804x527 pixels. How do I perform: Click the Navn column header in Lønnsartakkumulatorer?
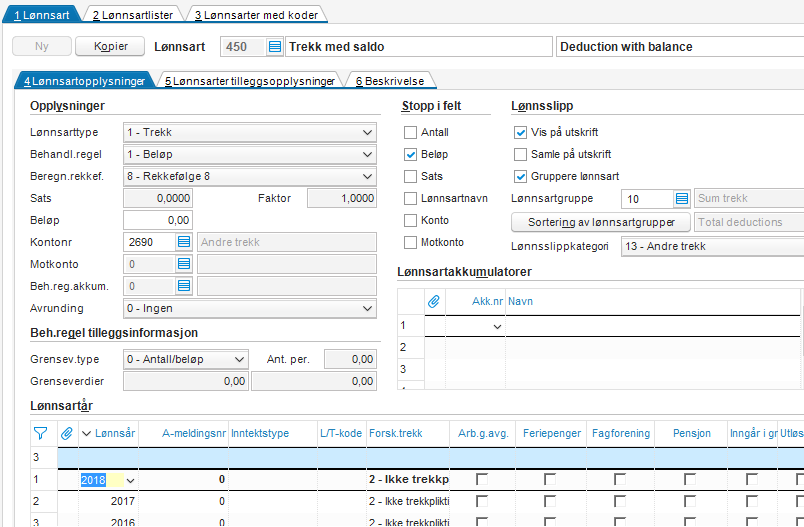652,301
